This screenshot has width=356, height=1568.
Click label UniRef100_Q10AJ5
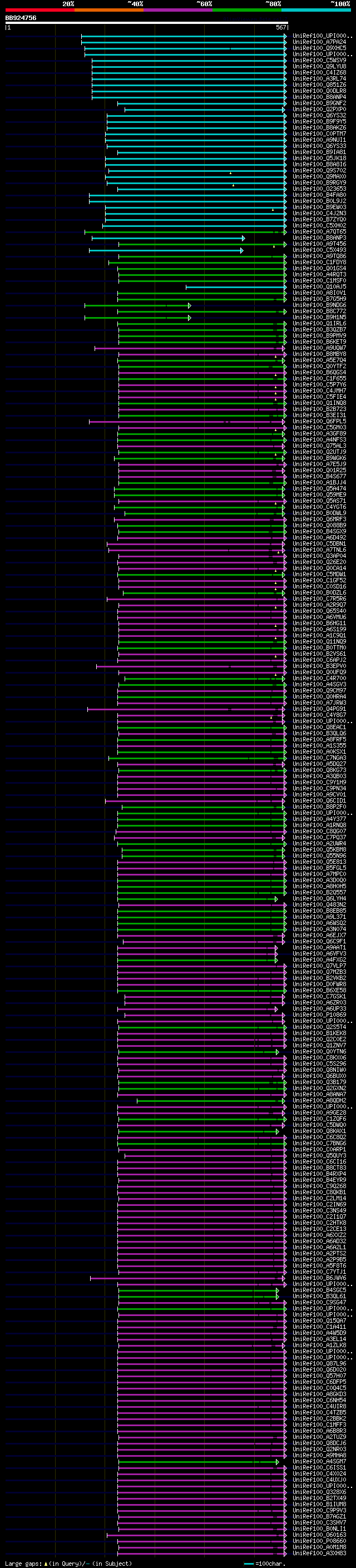[x=319, y=286]
